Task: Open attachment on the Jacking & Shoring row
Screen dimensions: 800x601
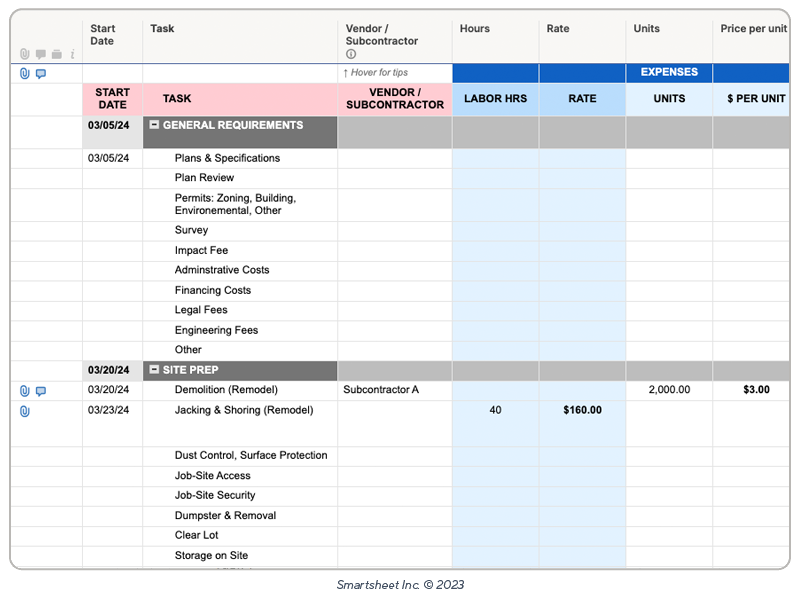Action: 25,411
